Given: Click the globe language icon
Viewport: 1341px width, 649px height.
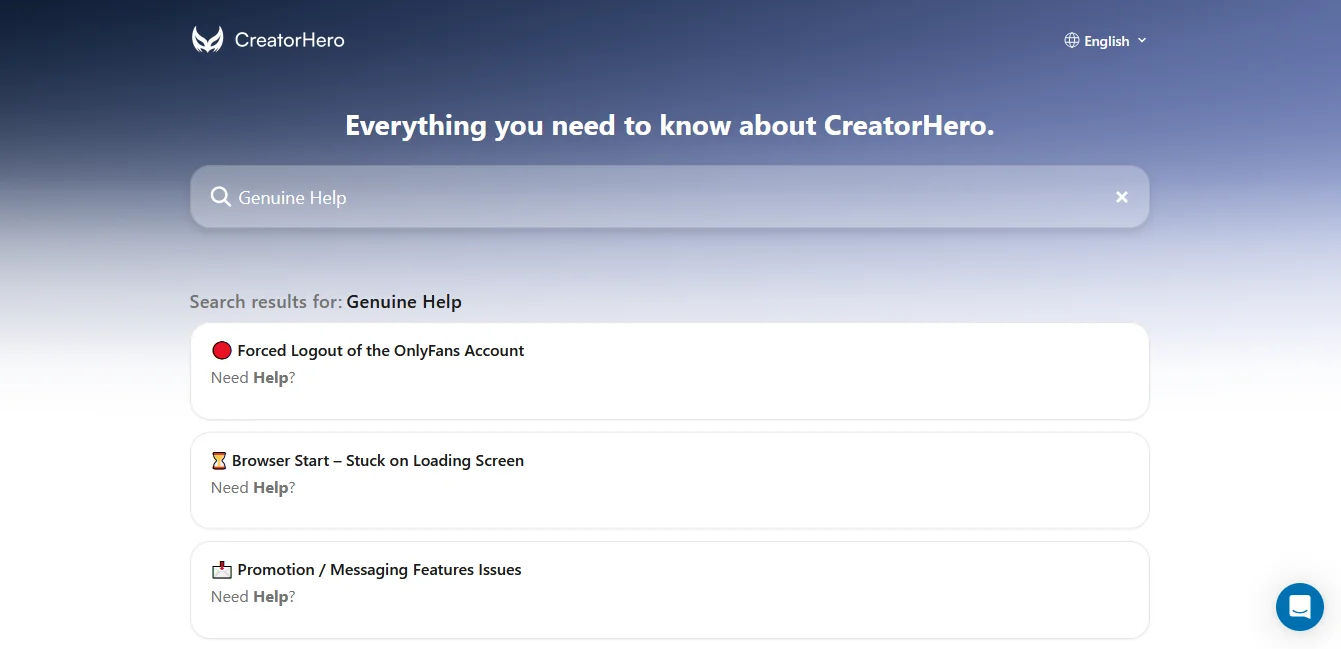Looking at the screenshot, I should [x=1072, y=40].
